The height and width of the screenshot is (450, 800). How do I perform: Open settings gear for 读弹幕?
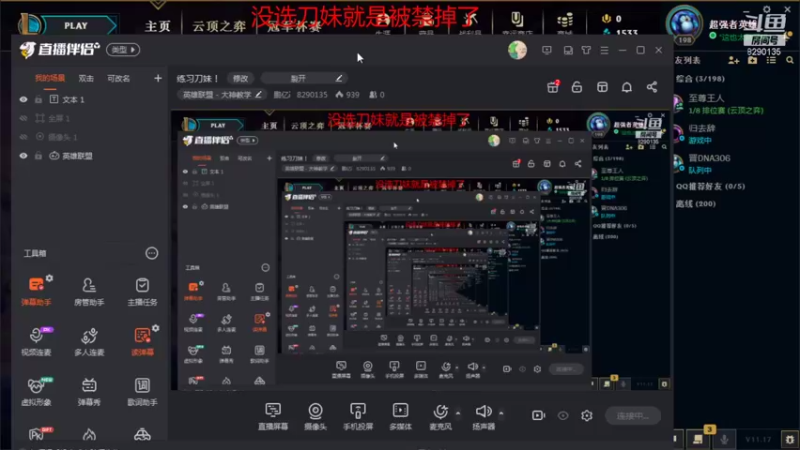(x=155, y=328)
